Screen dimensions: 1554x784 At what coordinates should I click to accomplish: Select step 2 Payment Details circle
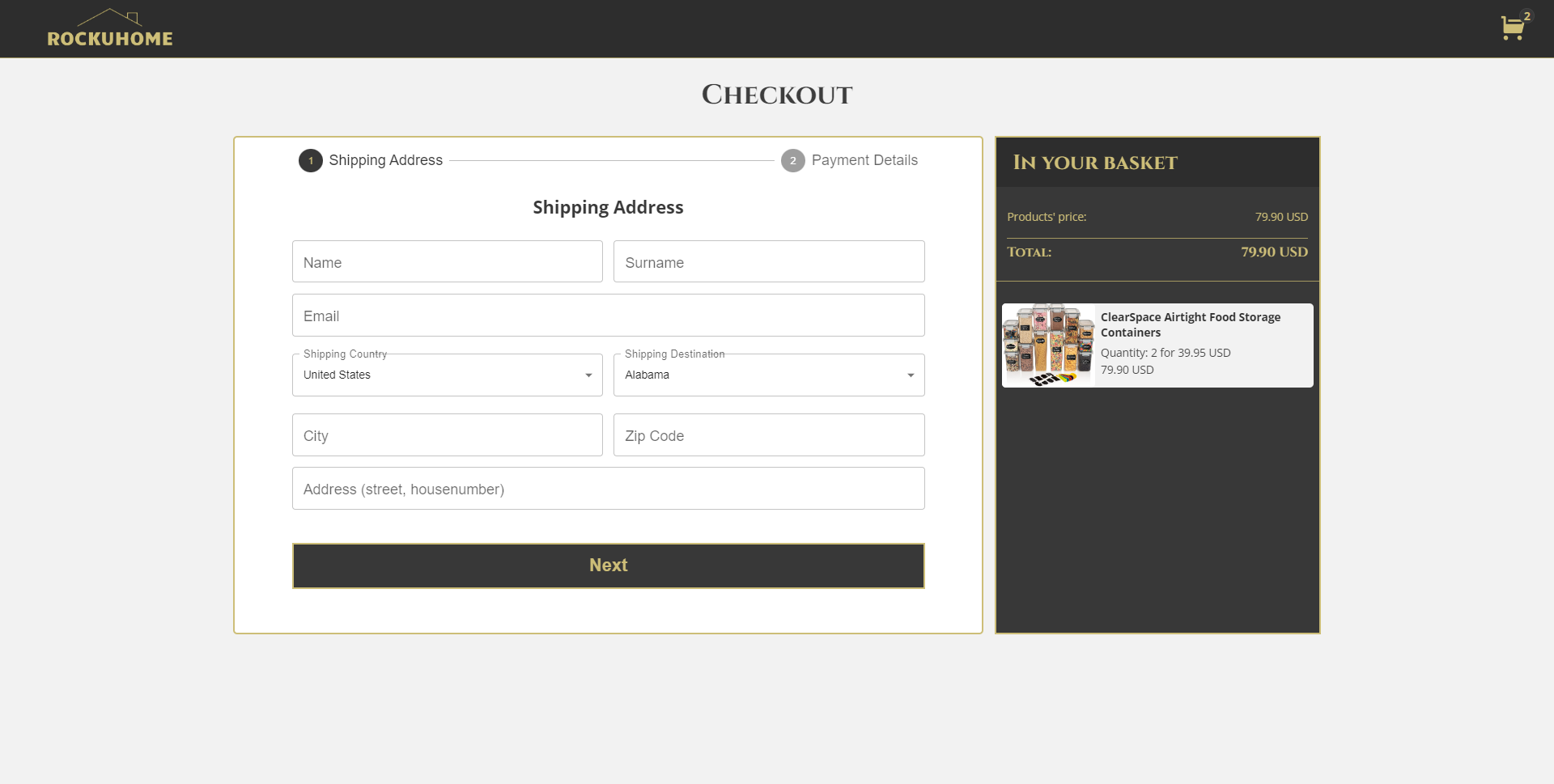[792, 160]
